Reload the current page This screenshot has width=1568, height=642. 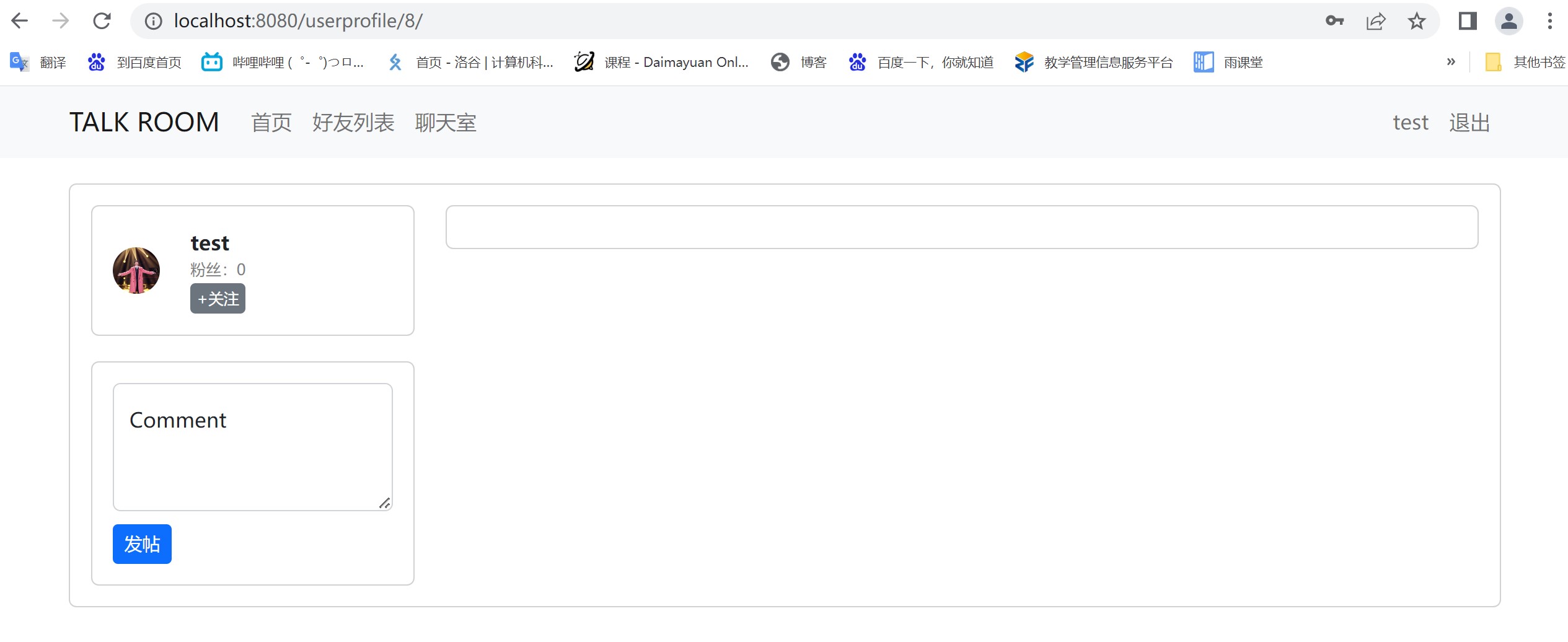[x=102, y=20]
